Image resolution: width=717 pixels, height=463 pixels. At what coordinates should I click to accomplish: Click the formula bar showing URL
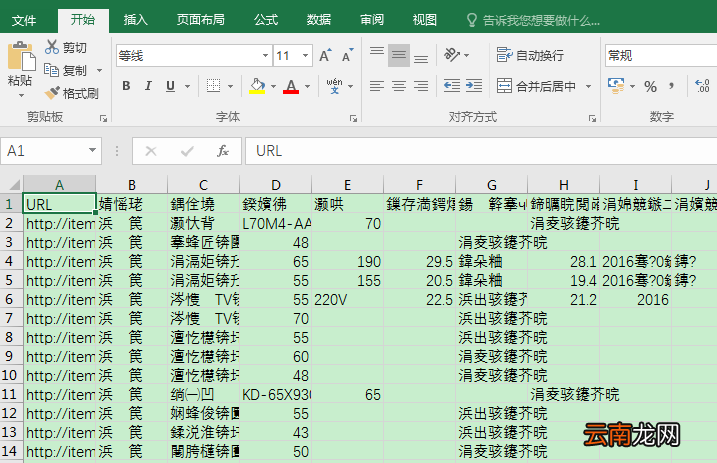481,151
